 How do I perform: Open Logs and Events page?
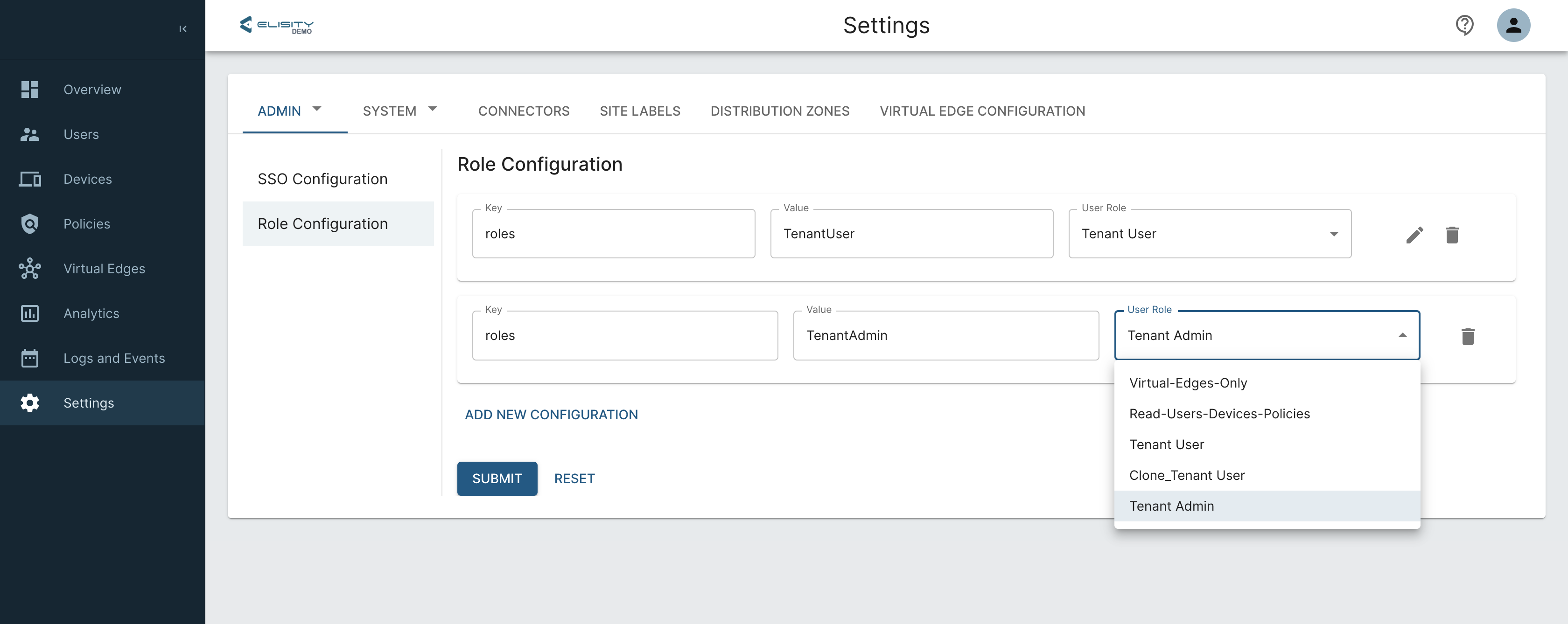(x=114, y=358)
